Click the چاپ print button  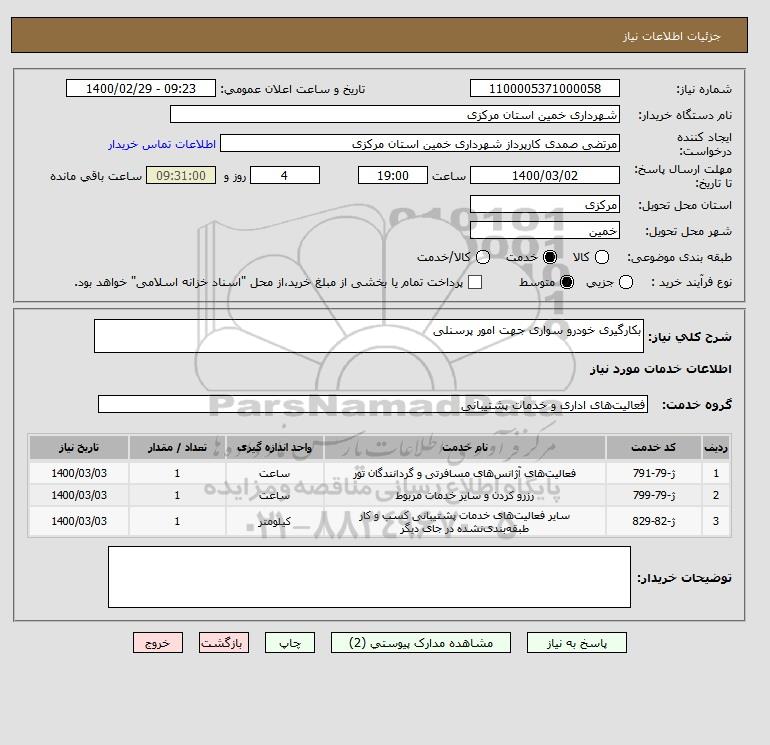click(290, 643)
